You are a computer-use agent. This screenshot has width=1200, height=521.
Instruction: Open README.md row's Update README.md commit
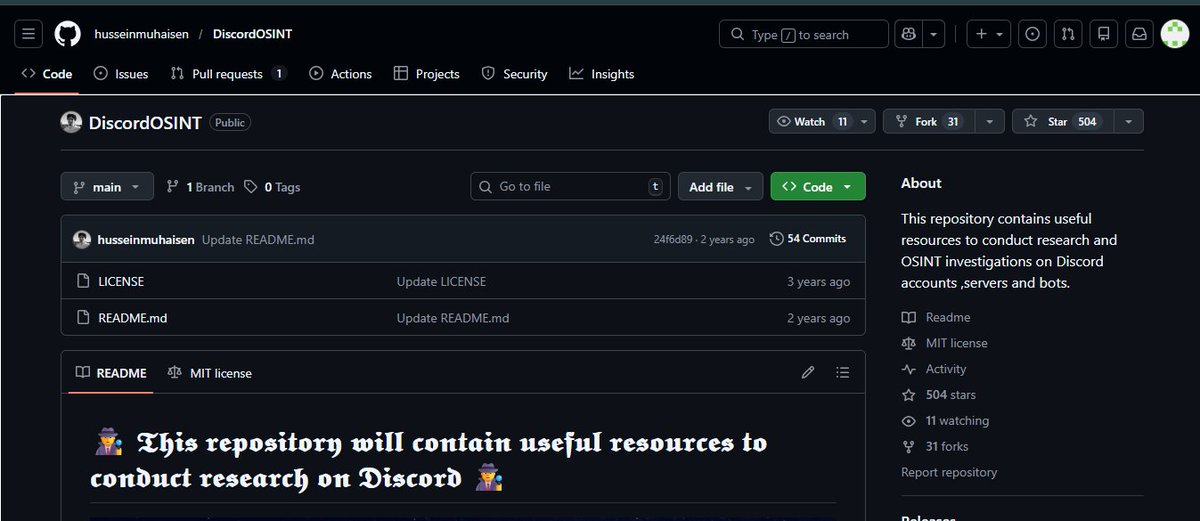click(453, 318)
